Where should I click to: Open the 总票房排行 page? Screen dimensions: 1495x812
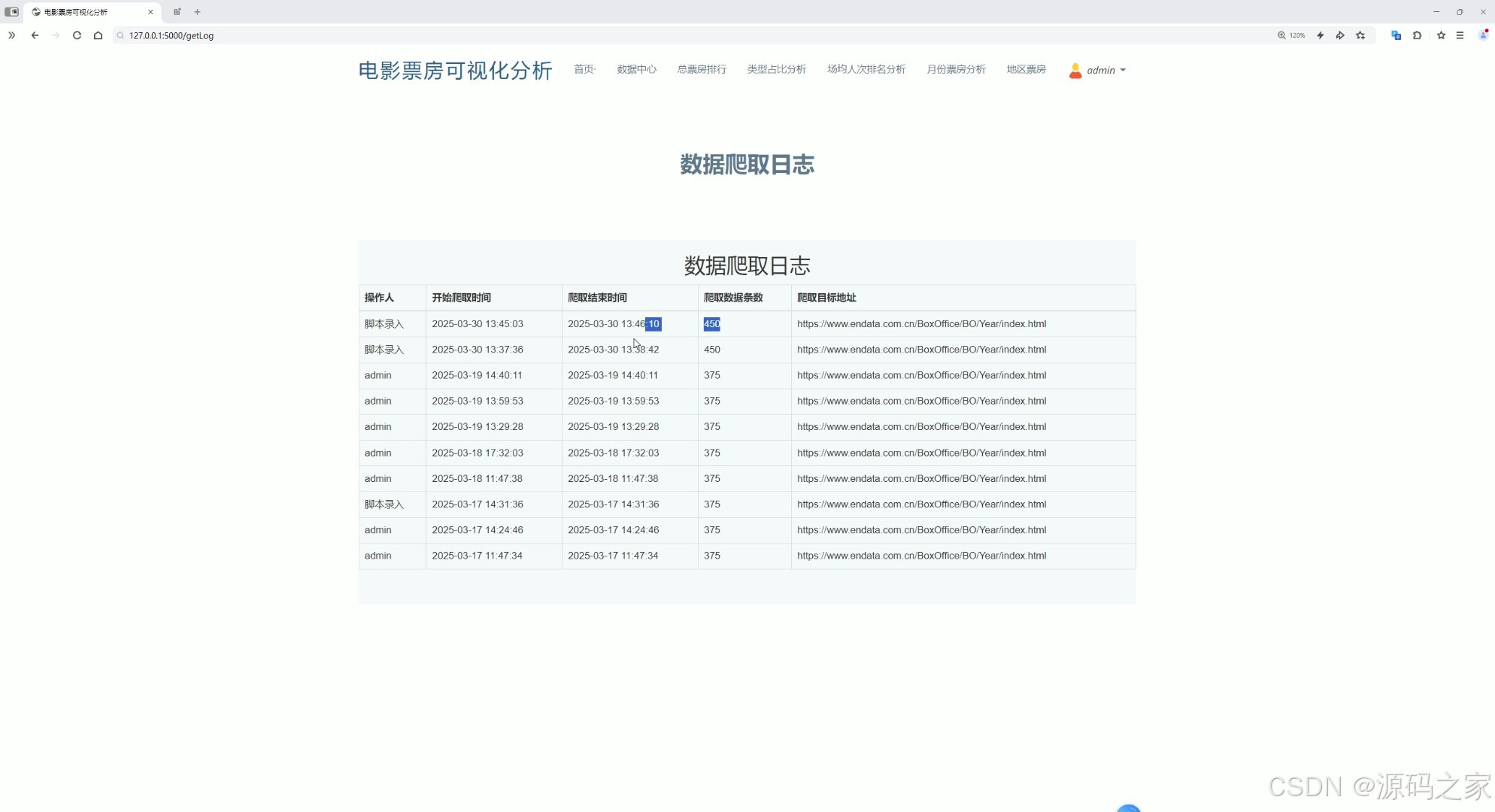point(701,69)
